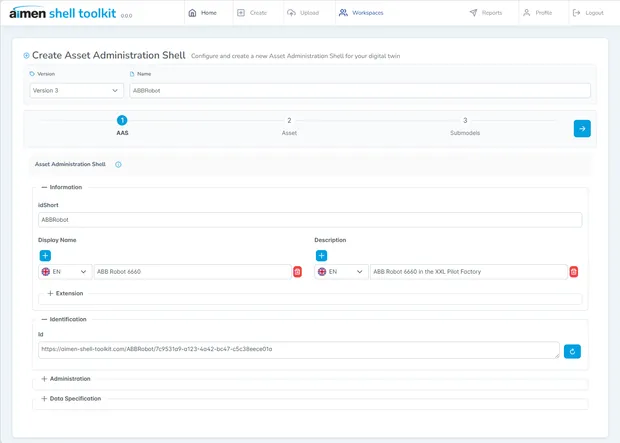Delete the Display Name EN entry

[297, 272]
